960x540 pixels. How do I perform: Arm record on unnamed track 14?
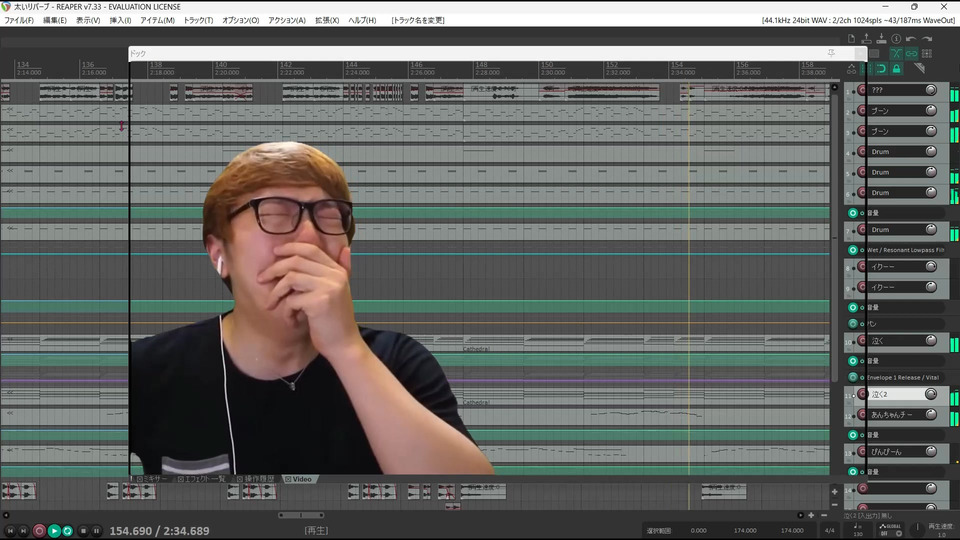pos(862,488)
